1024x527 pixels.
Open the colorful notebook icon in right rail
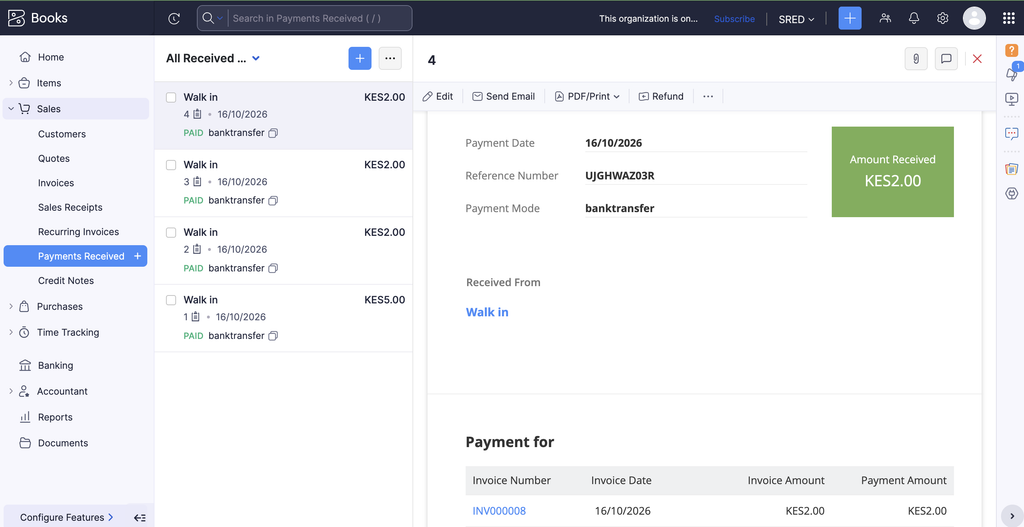[1011, 168]
